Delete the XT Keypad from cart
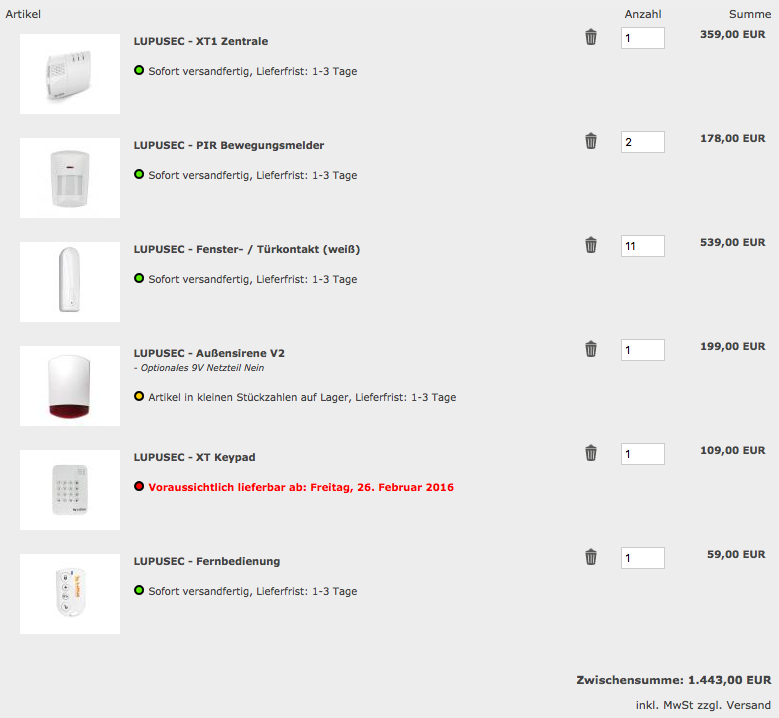779x718 pixels. pyautogui.click(x=591, y=453)
